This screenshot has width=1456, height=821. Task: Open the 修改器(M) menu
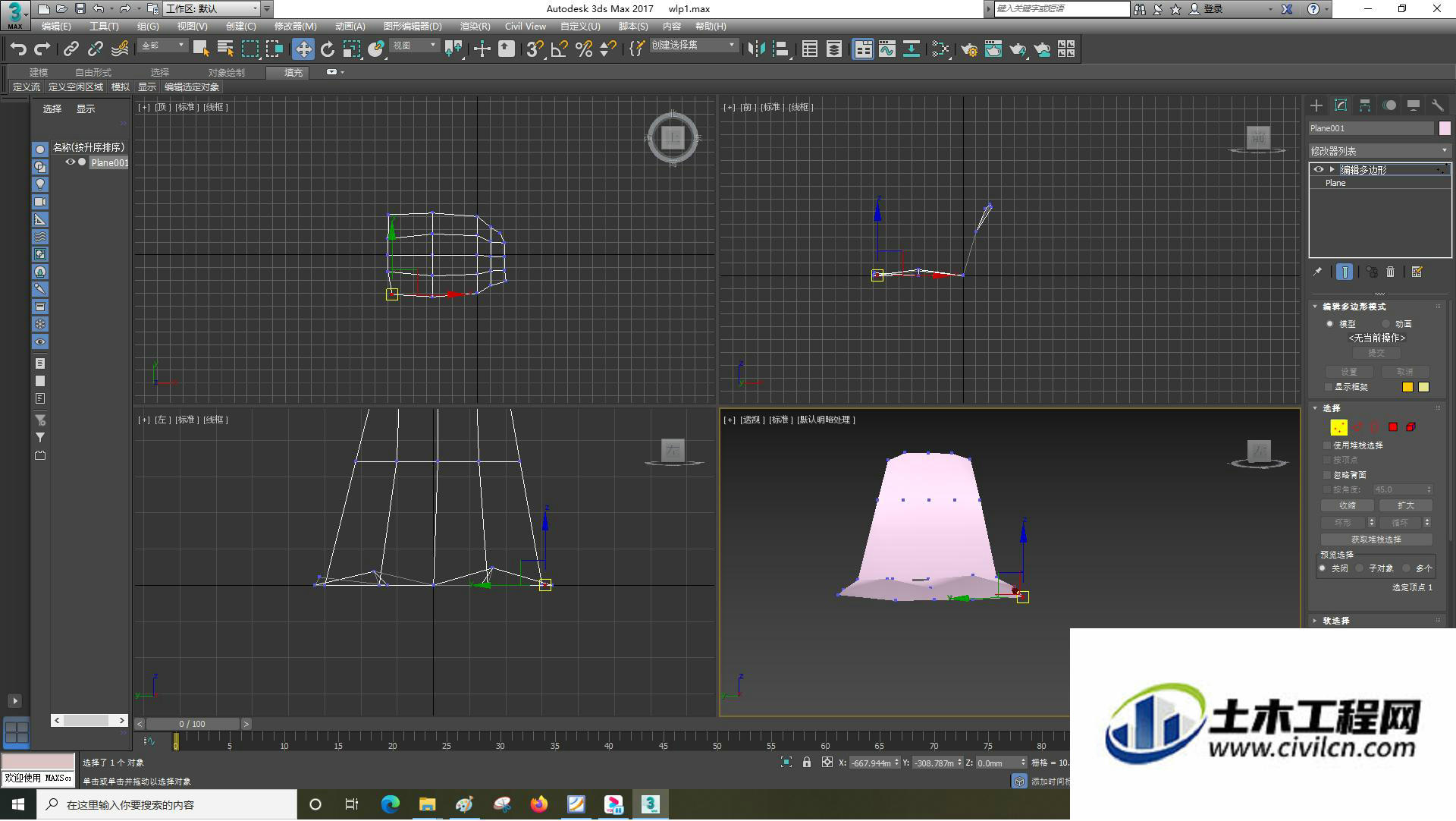[x=295, y=27]
